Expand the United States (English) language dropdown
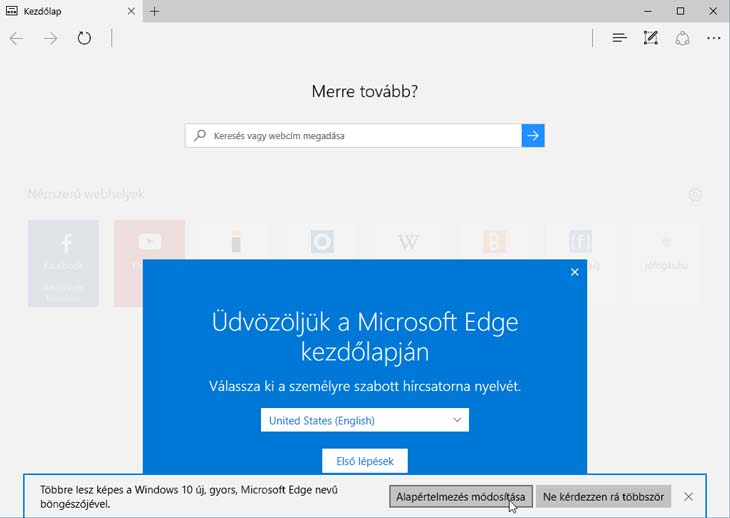 pos(364,421)
